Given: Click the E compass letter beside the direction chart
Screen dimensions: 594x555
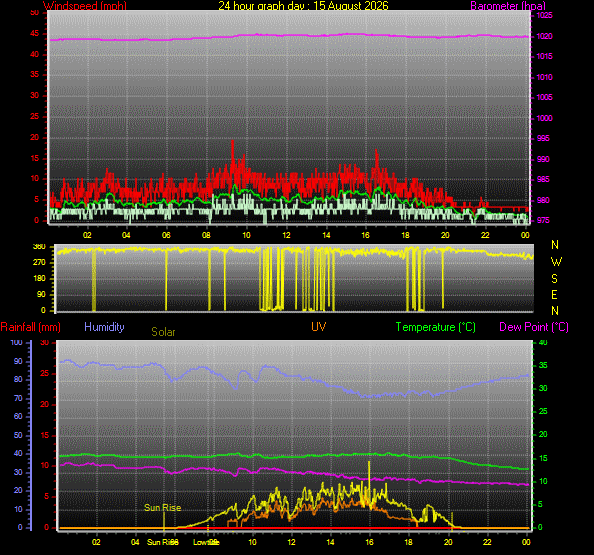Looking at the screenshot, I should pyautogui.click(x=555, y=295).
